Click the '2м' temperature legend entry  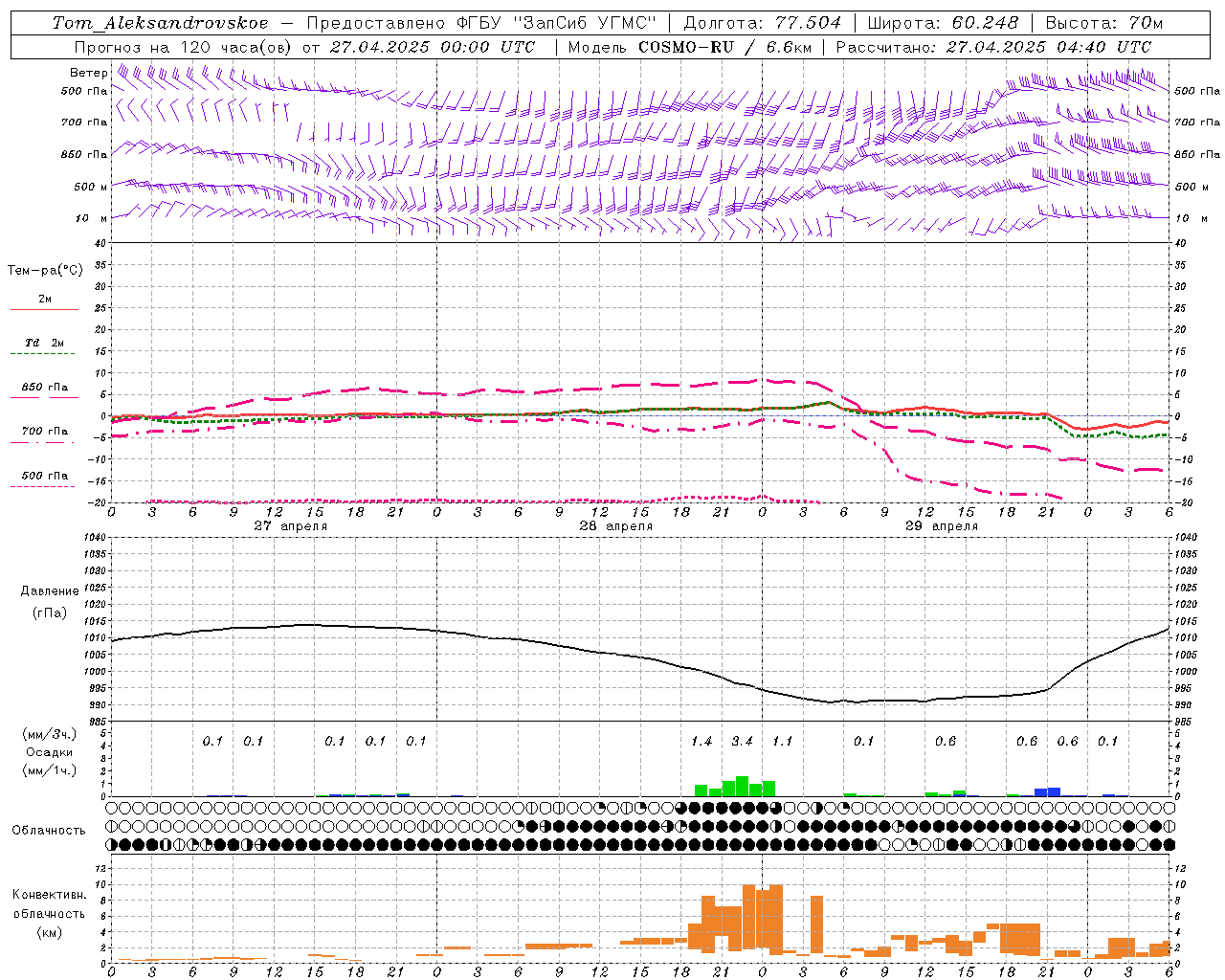tap(45, 300)
